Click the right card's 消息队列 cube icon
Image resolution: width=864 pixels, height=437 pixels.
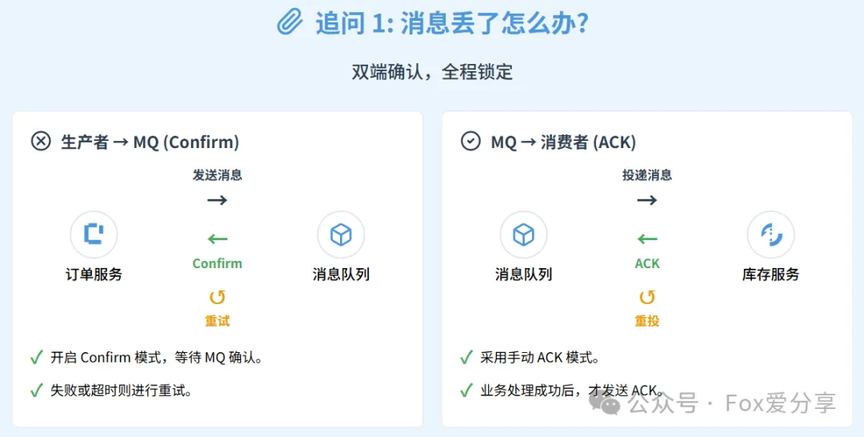pyautogui.click(x=523, y=235)
